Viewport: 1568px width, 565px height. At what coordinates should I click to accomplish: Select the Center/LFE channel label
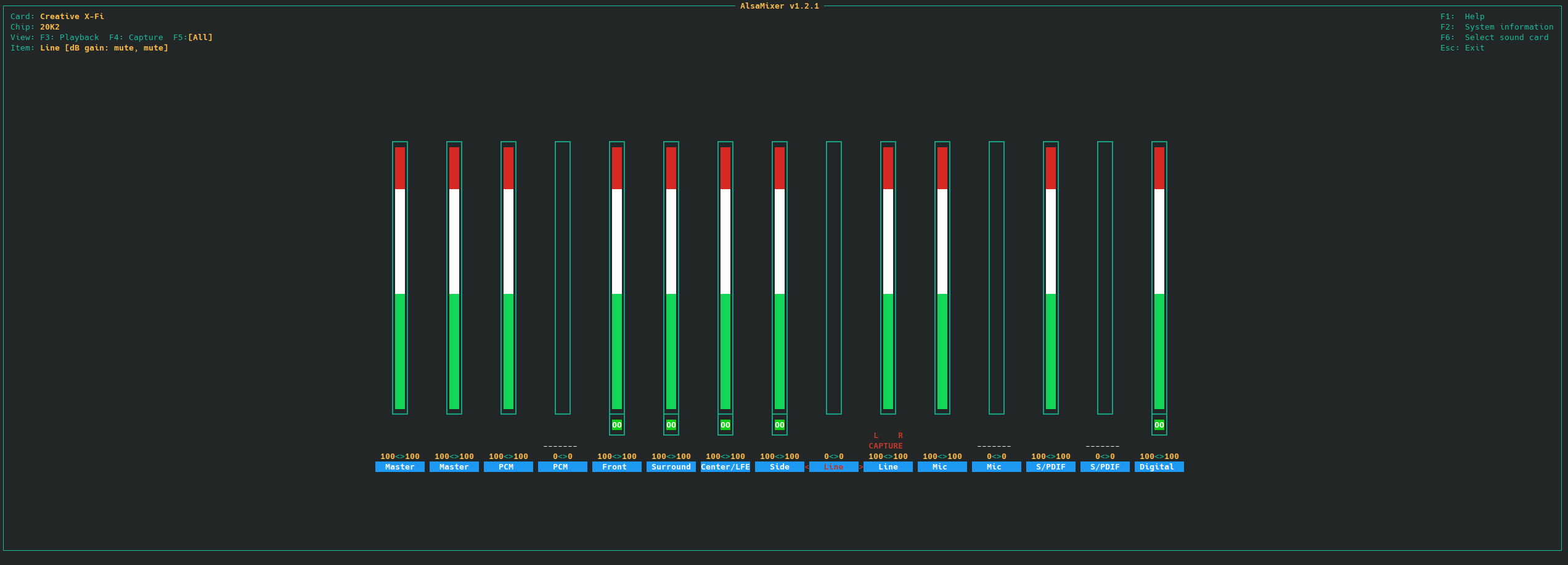coord(725,467)
